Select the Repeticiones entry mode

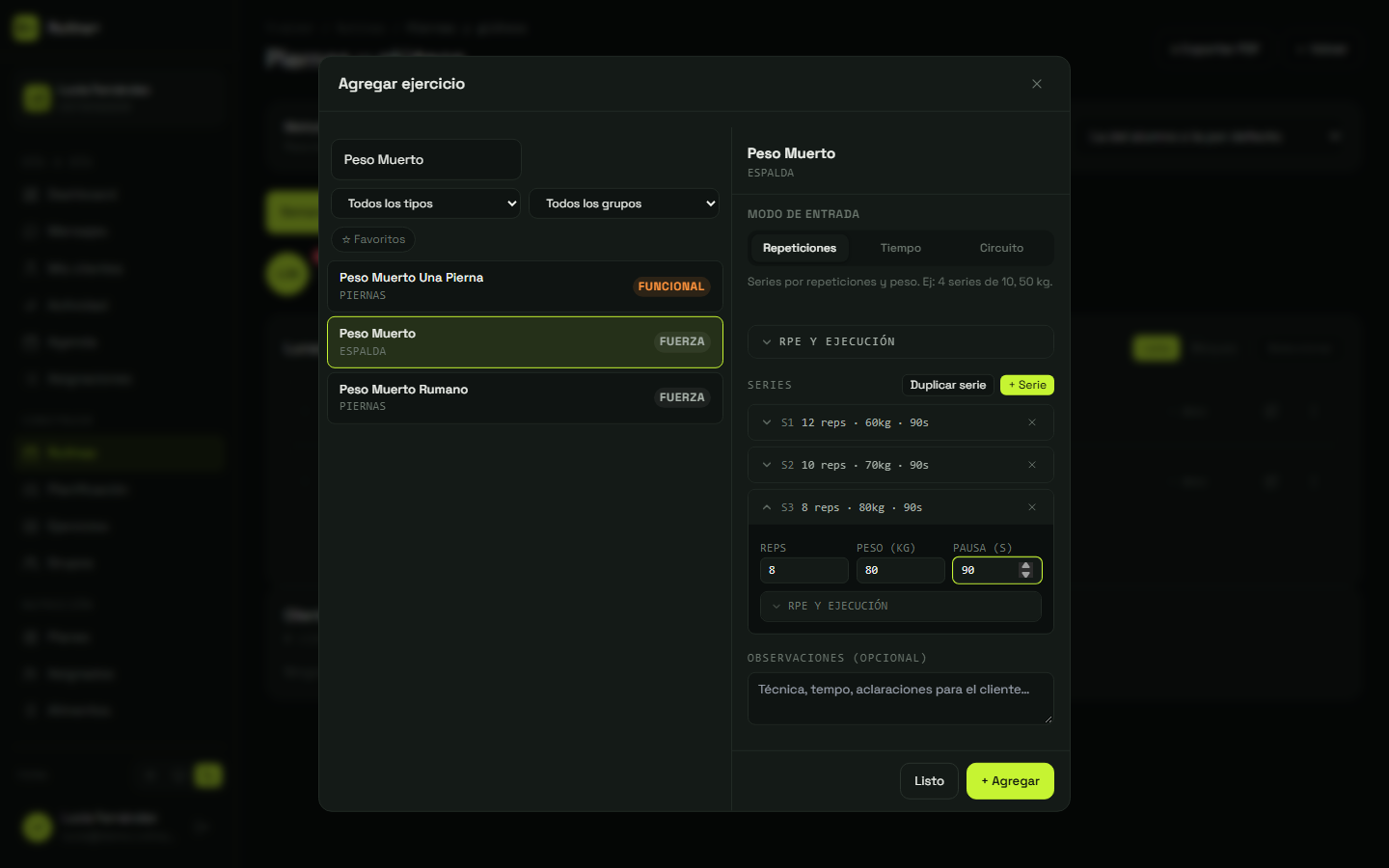(800, 248)
